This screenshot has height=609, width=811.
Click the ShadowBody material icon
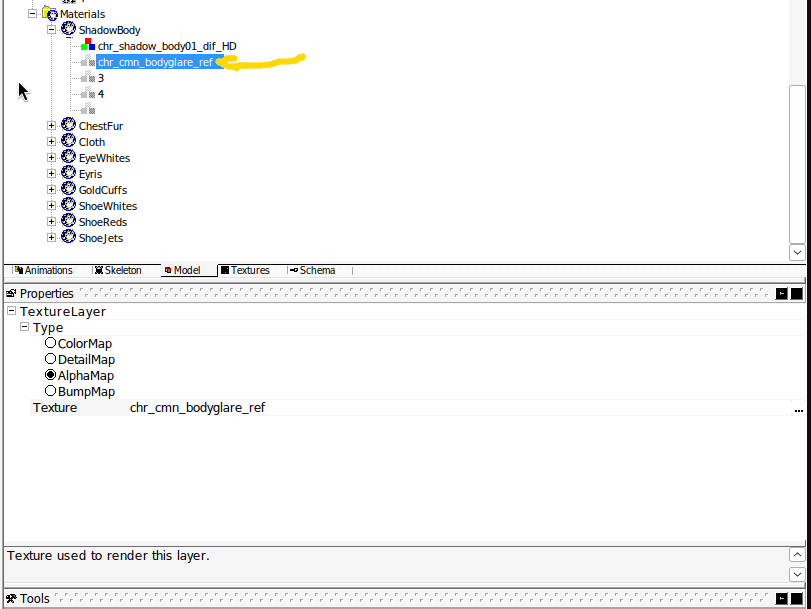[68, 30]
